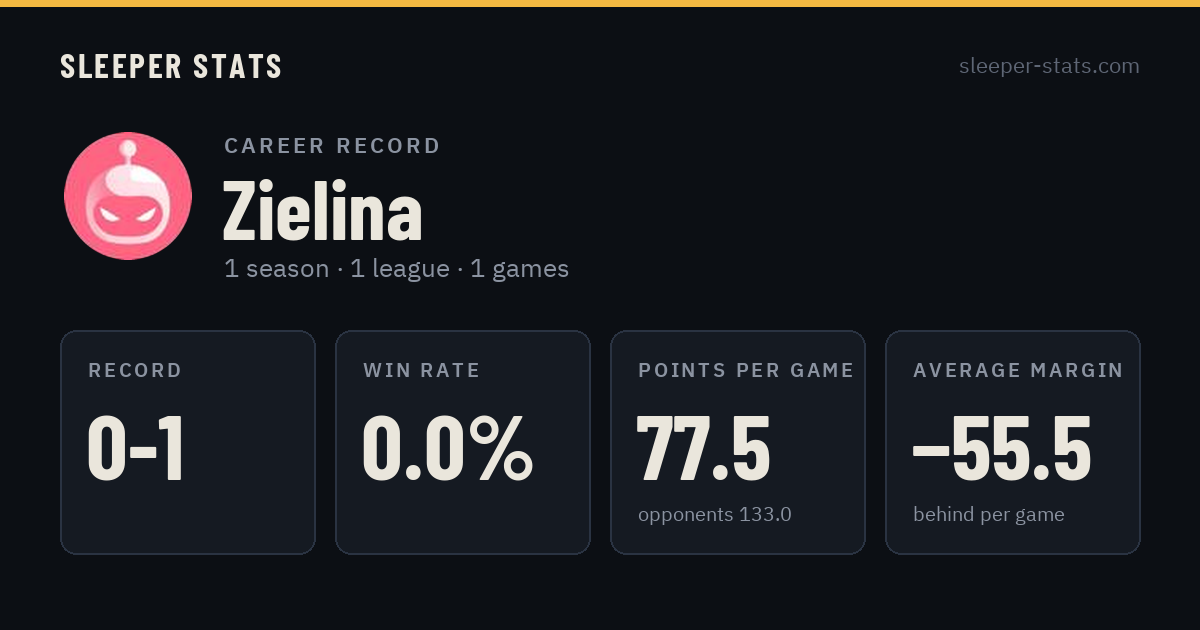This screenshot has height=630, width=1200.
Task: Click the orange top accent bar
Action: point(600,3)
